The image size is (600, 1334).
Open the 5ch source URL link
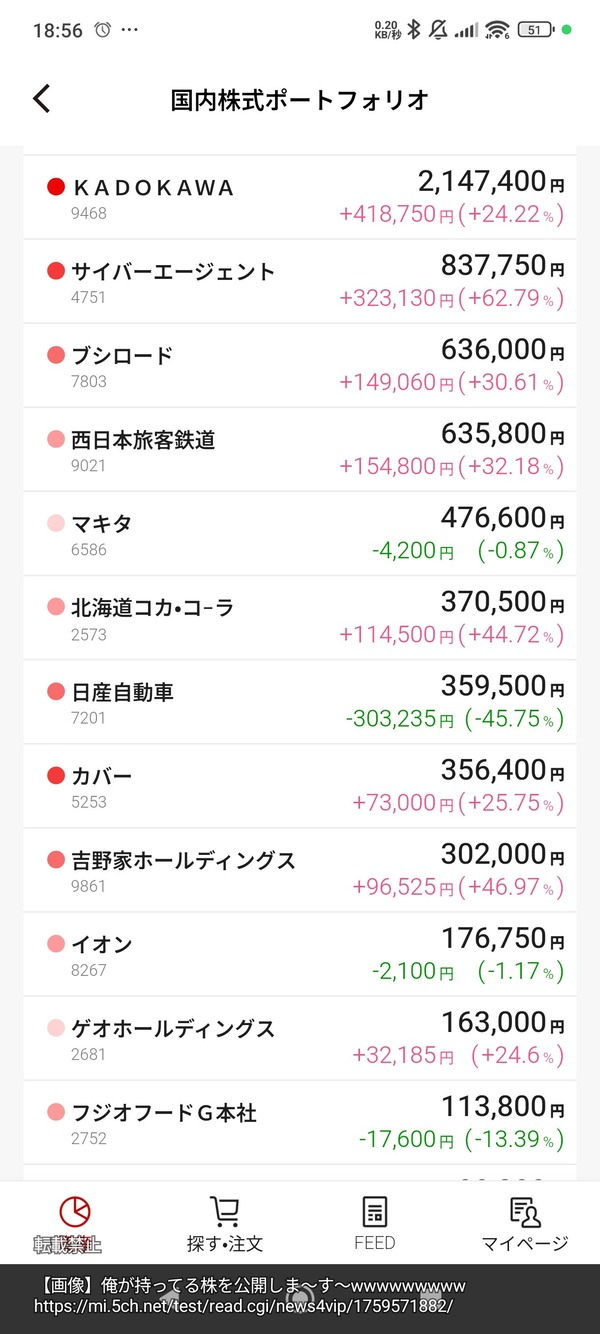point(243,1307)
